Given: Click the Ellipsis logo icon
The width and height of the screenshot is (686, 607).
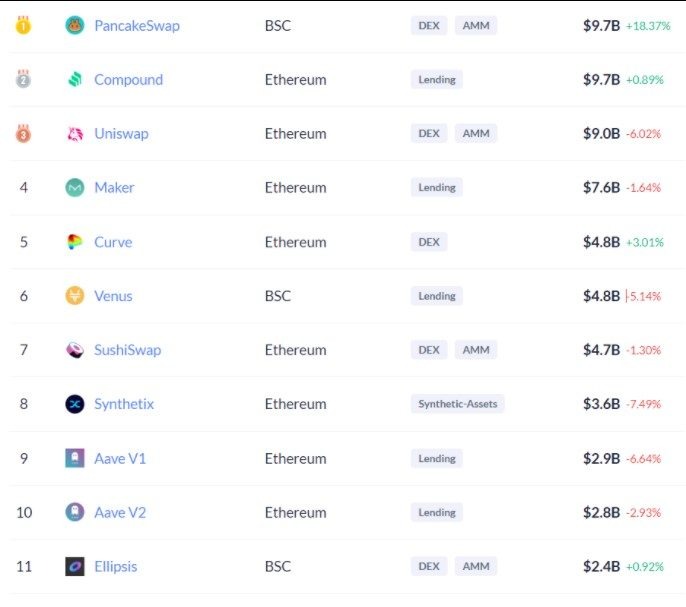Looking at the screenshot, I should click(x=75, y=567).
